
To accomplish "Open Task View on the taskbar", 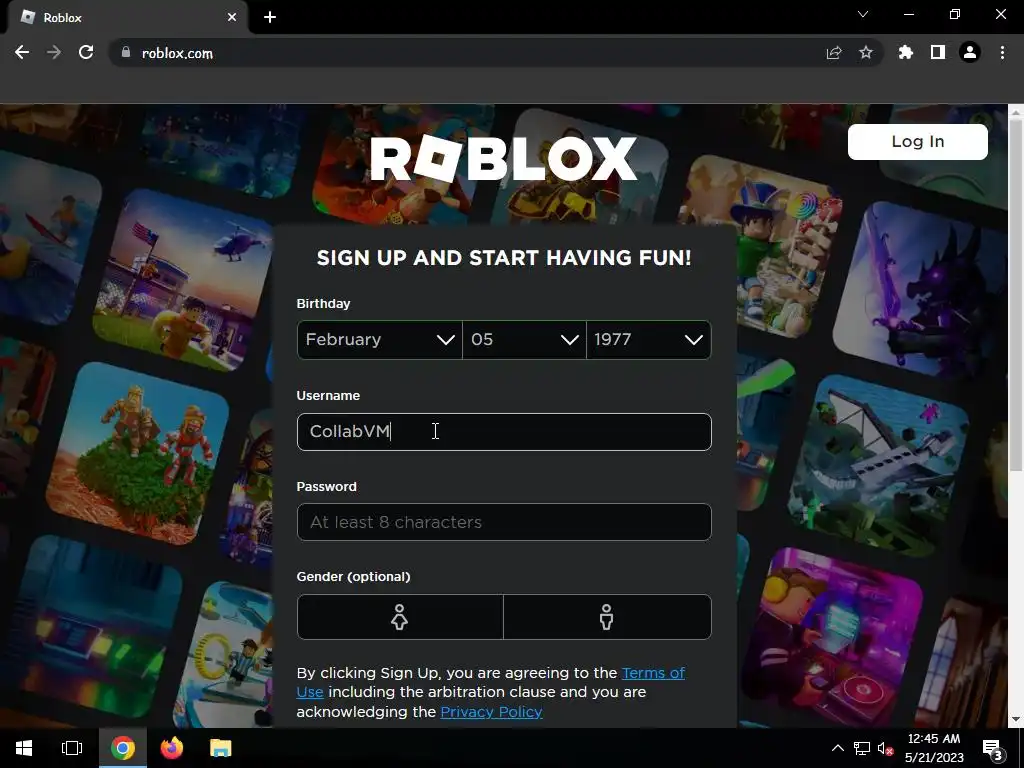I will coord(72,748).
